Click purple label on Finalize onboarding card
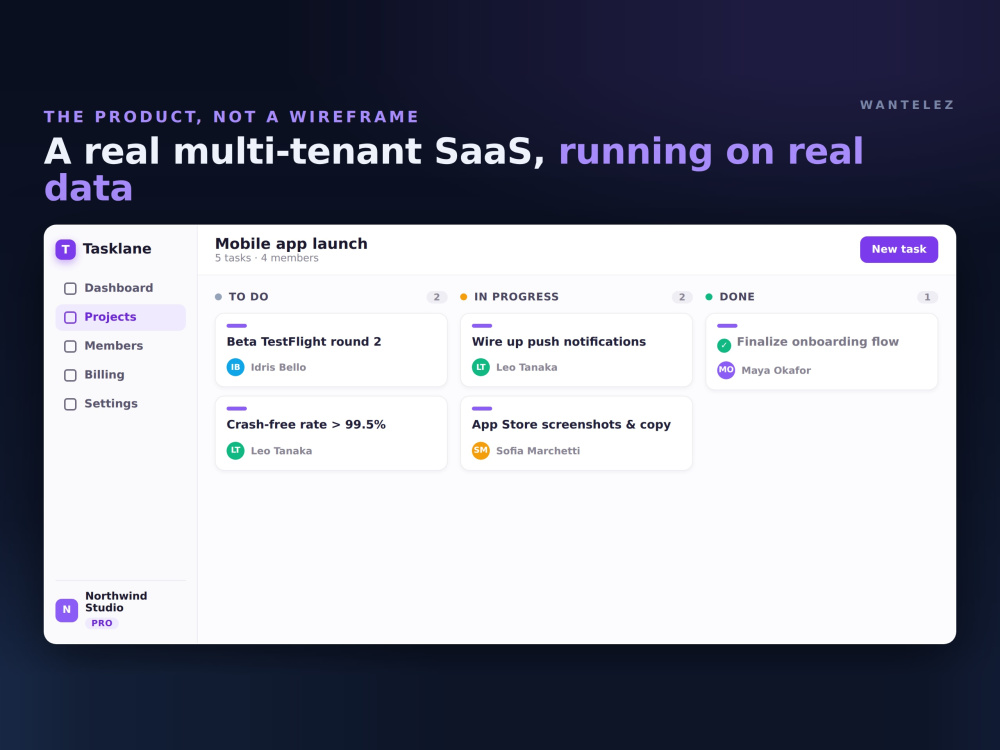 coord(727,326)
